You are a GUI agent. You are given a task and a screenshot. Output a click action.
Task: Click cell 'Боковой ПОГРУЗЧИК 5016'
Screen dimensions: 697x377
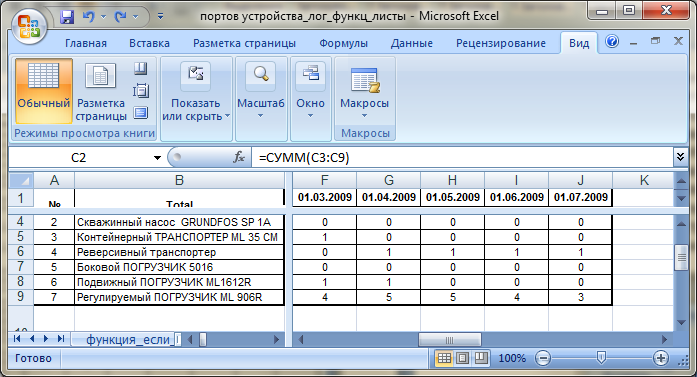click(179, 267)
